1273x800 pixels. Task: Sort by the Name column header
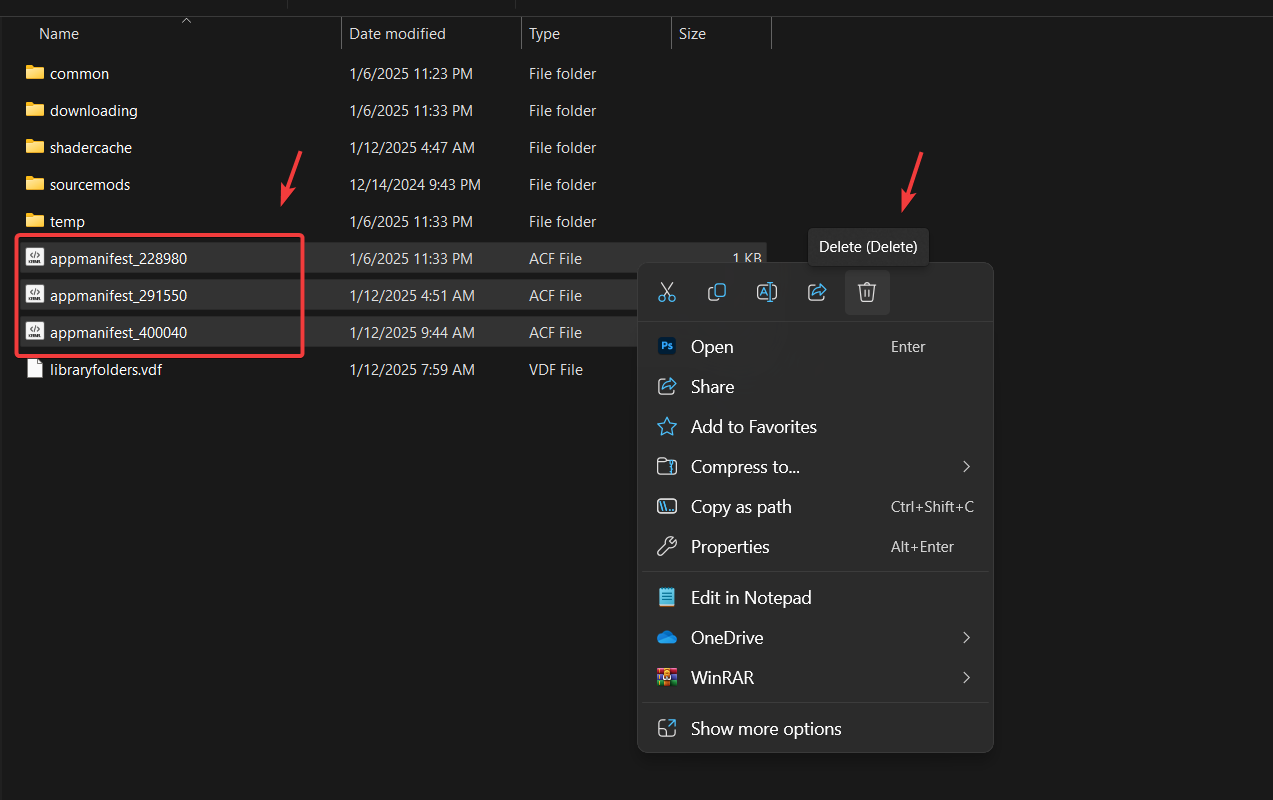point(59,34)
